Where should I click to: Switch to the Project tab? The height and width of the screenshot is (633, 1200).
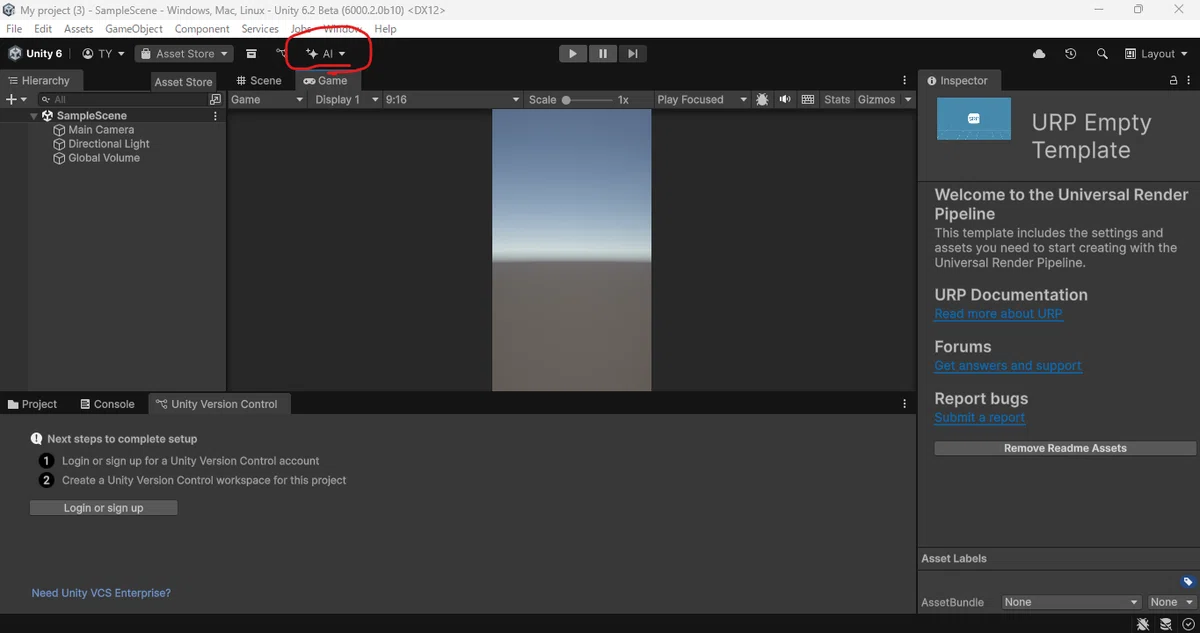coord(32,404)
